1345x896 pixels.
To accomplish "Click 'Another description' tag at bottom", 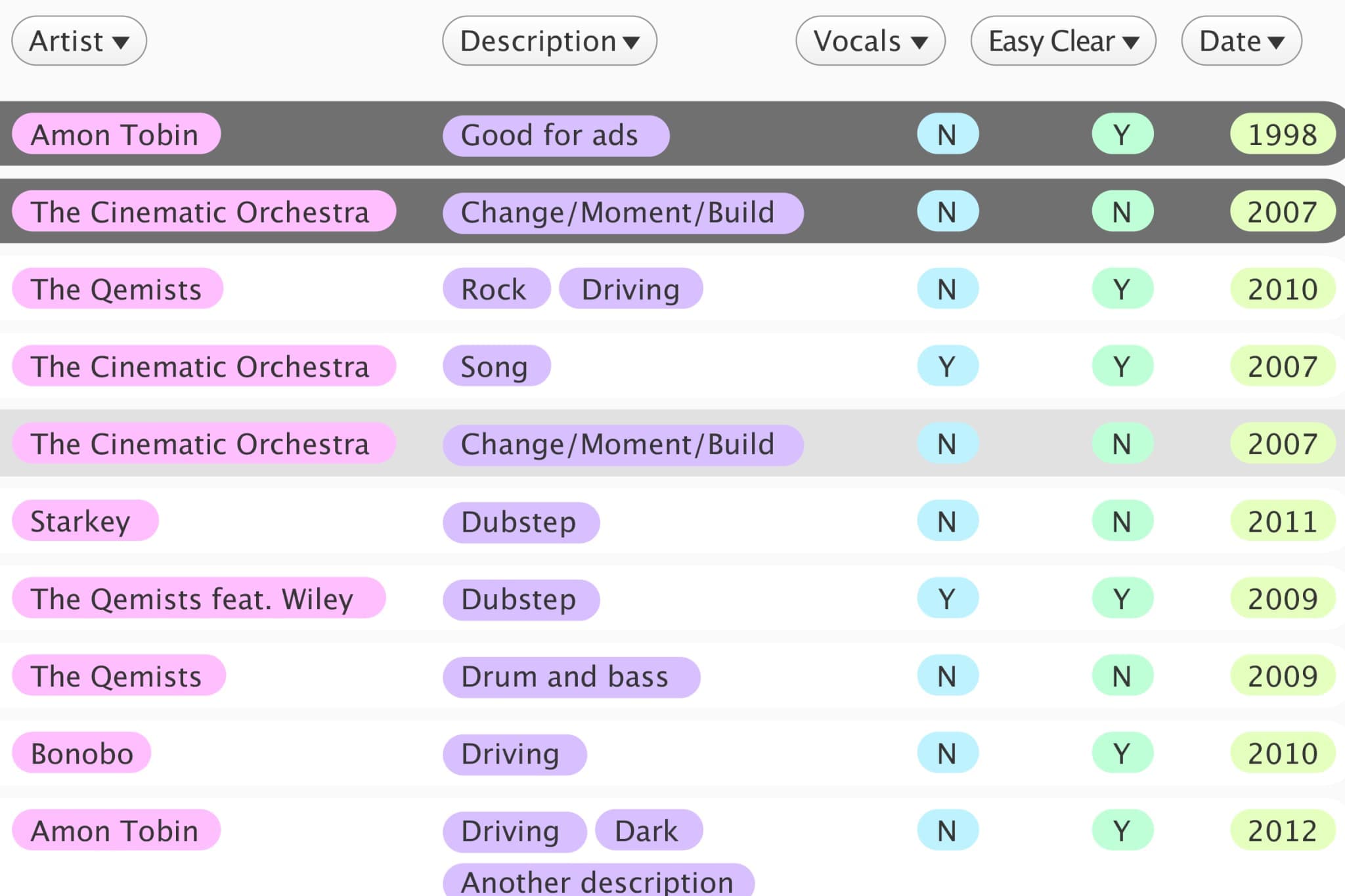I will pos(598,881).
